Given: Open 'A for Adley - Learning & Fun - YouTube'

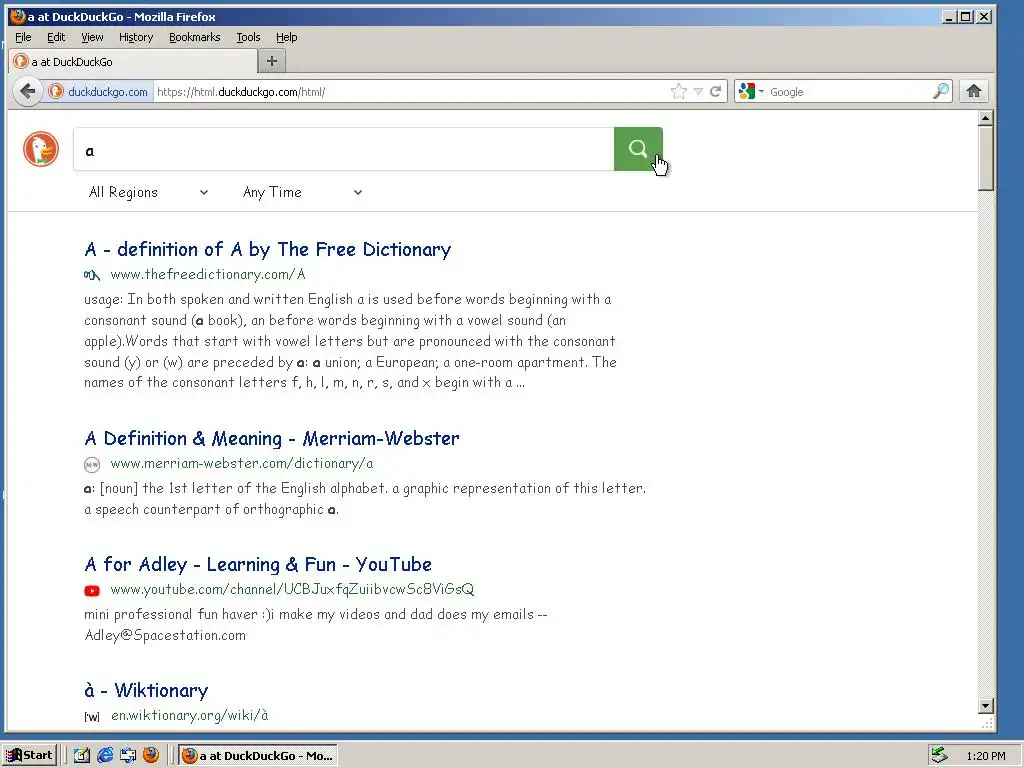Looking at the screenshot, I should tap(258, 564).
